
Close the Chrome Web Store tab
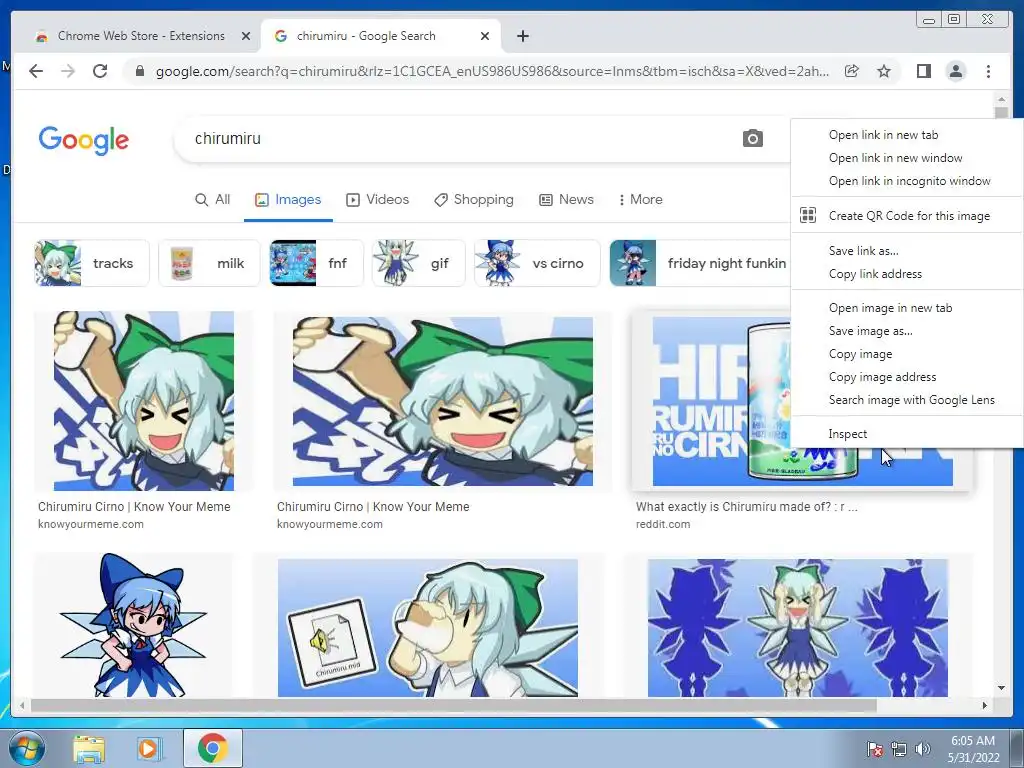[x=246, y=36]
